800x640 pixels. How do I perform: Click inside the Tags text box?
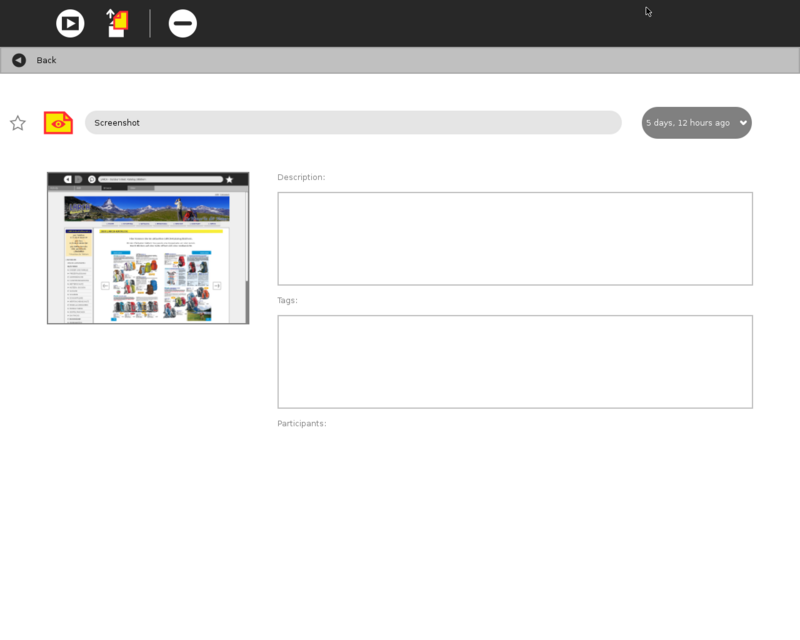pyautogui.click(x=514, y=362)
